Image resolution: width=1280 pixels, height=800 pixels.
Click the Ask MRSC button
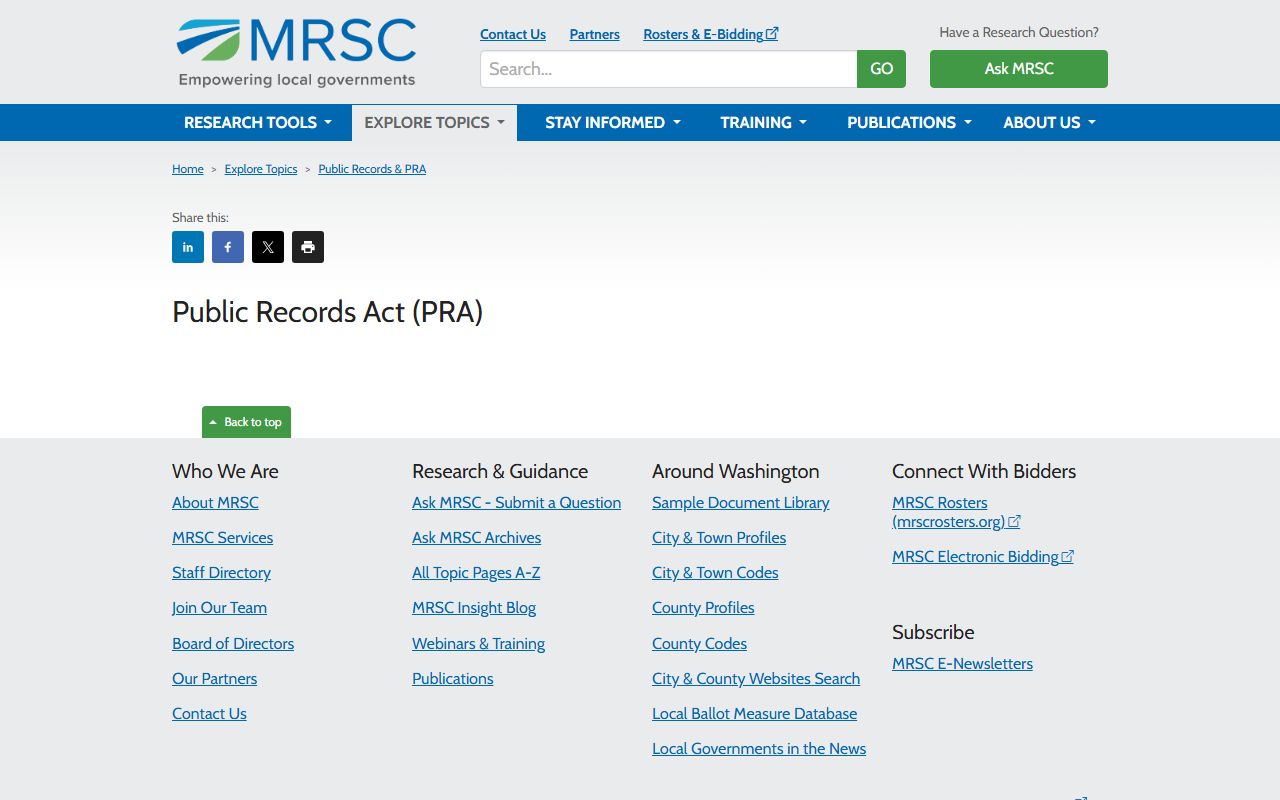1019,69
